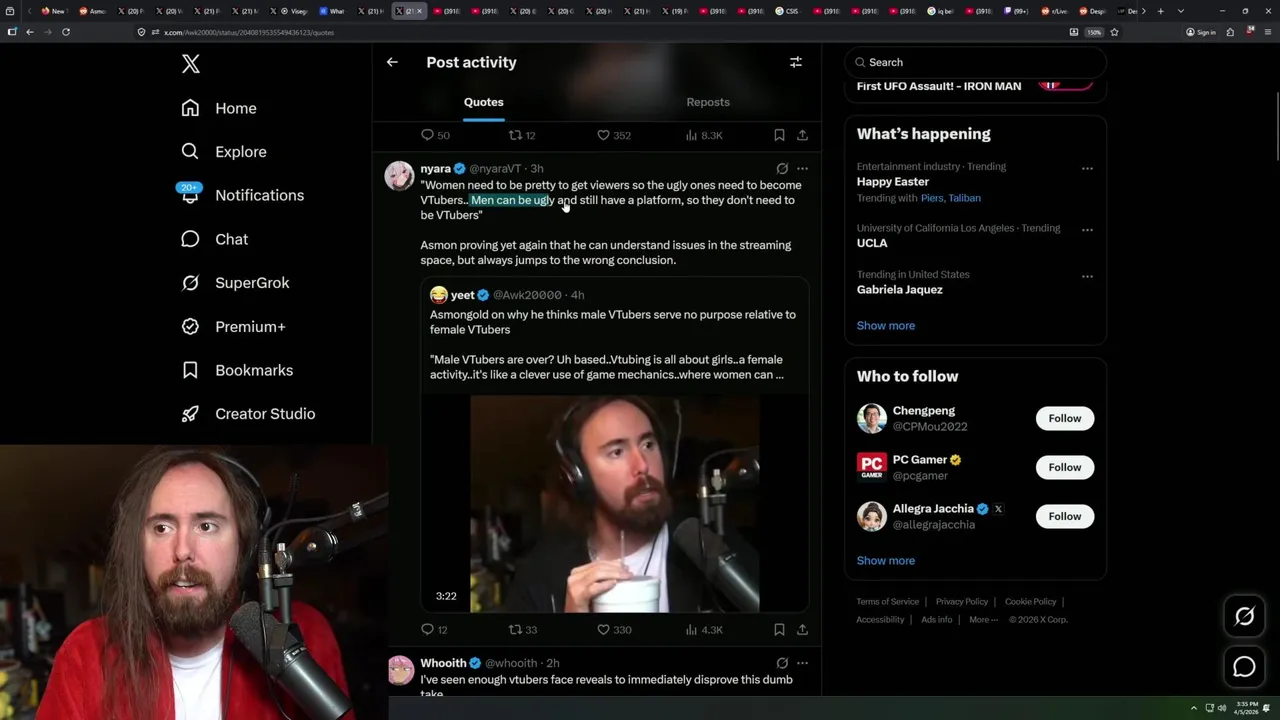Open Whooith's profile avatar

tap(400, 670)
